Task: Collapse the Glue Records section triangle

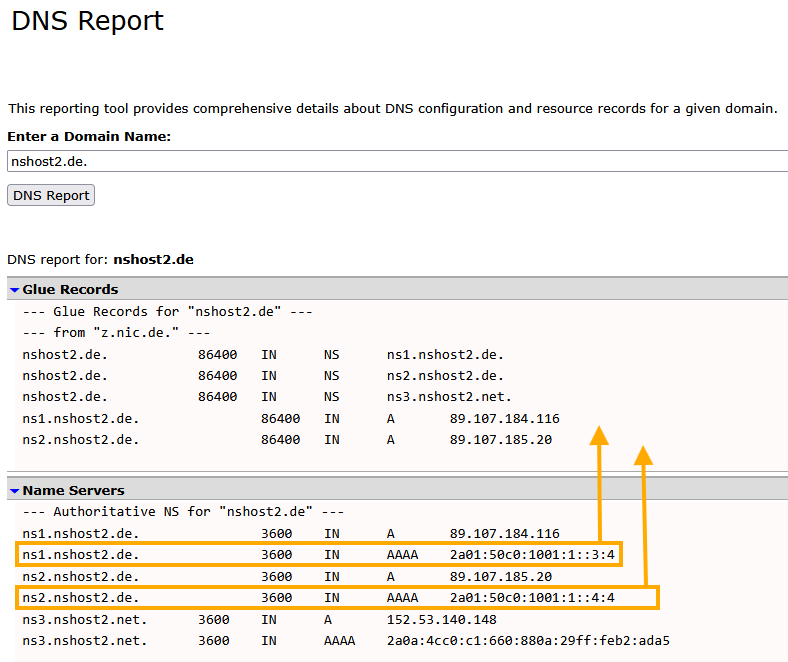Action: (x=15, y=290)
